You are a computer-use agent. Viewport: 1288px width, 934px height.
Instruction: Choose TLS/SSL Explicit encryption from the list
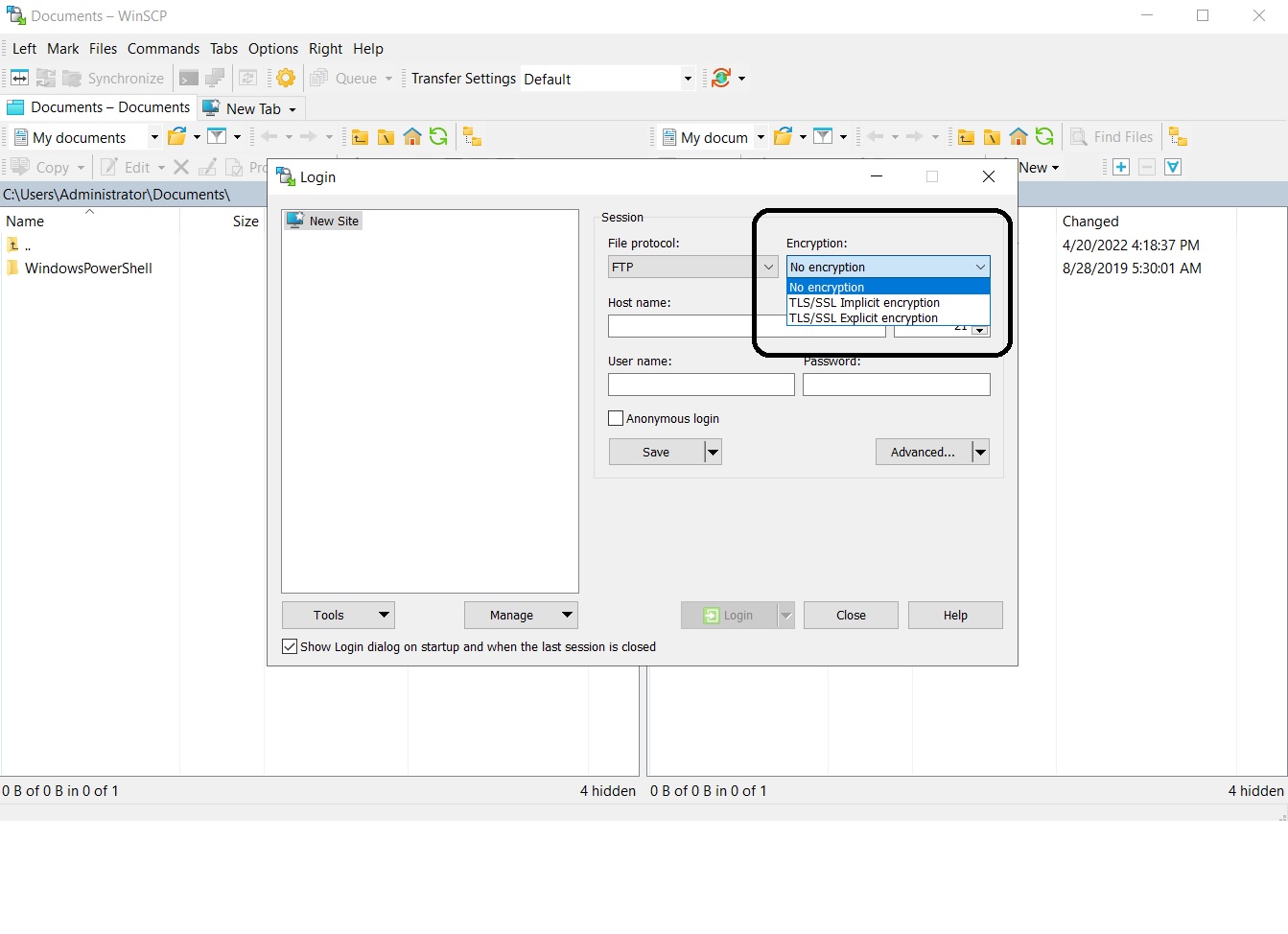click(x=888, y=318)
